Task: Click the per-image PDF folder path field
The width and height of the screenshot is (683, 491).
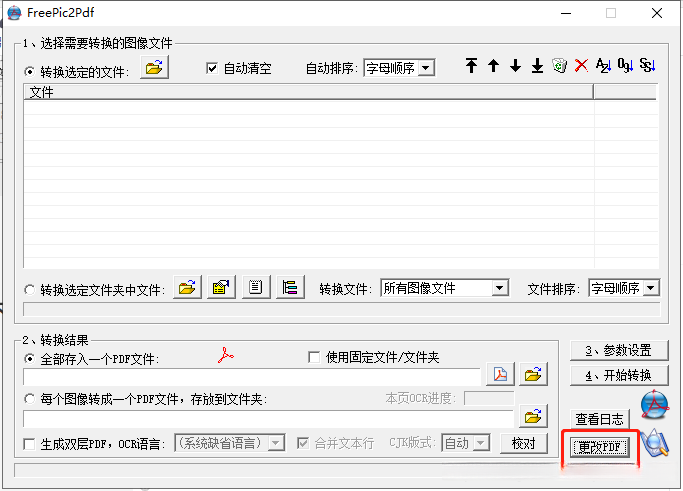Action: click(x=268, y=419)
